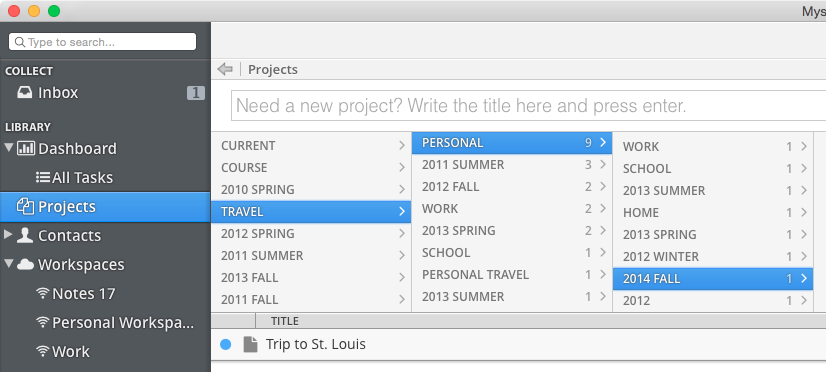The width and height of the screenshot is (826, 372).
Task: Click the new project title field
Action: click(x=528, y=106)
